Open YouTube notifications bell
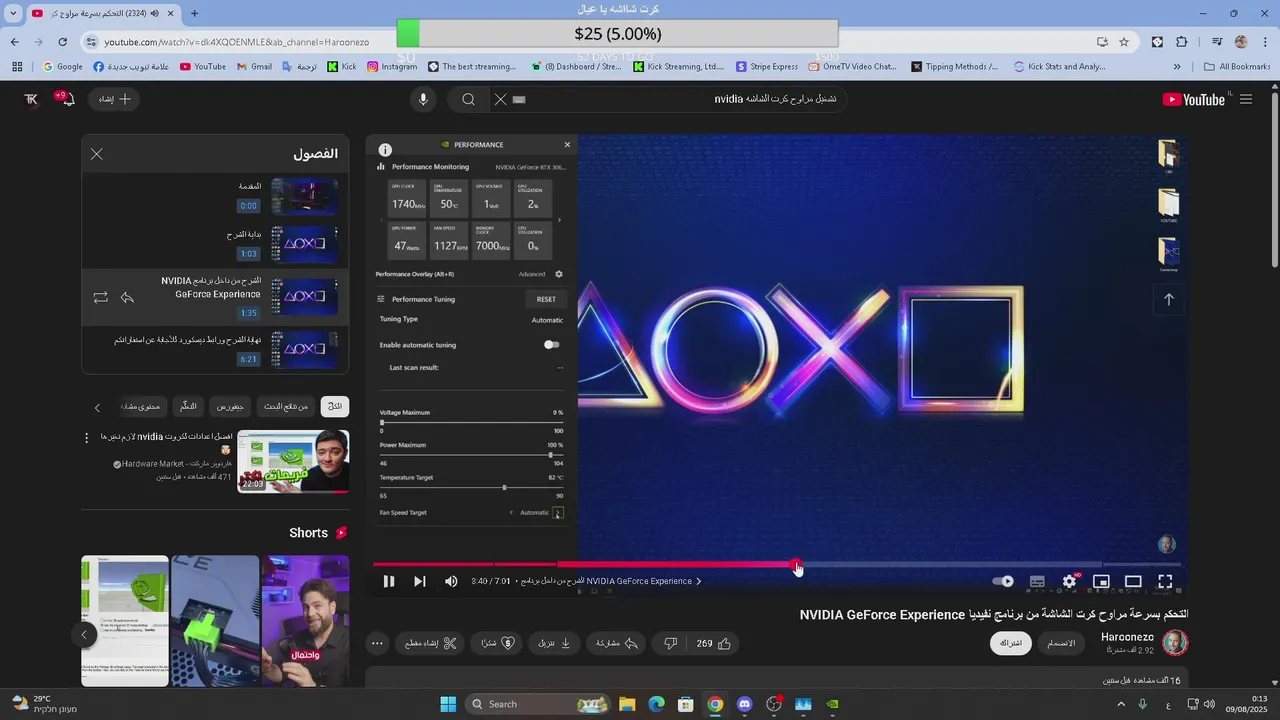 [x=67, y=99]
